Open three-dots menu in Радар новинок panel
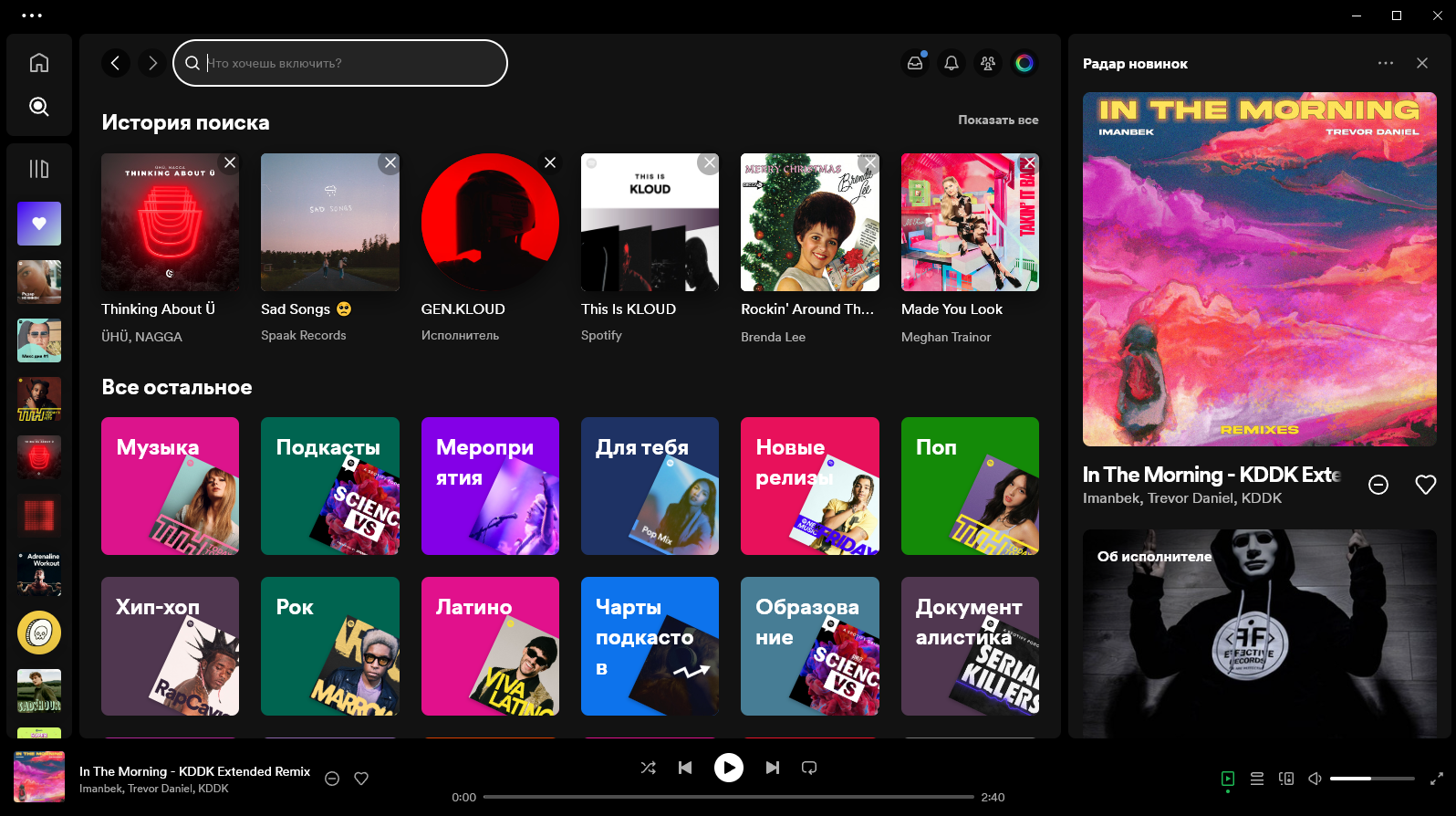 click(1386, 63)
